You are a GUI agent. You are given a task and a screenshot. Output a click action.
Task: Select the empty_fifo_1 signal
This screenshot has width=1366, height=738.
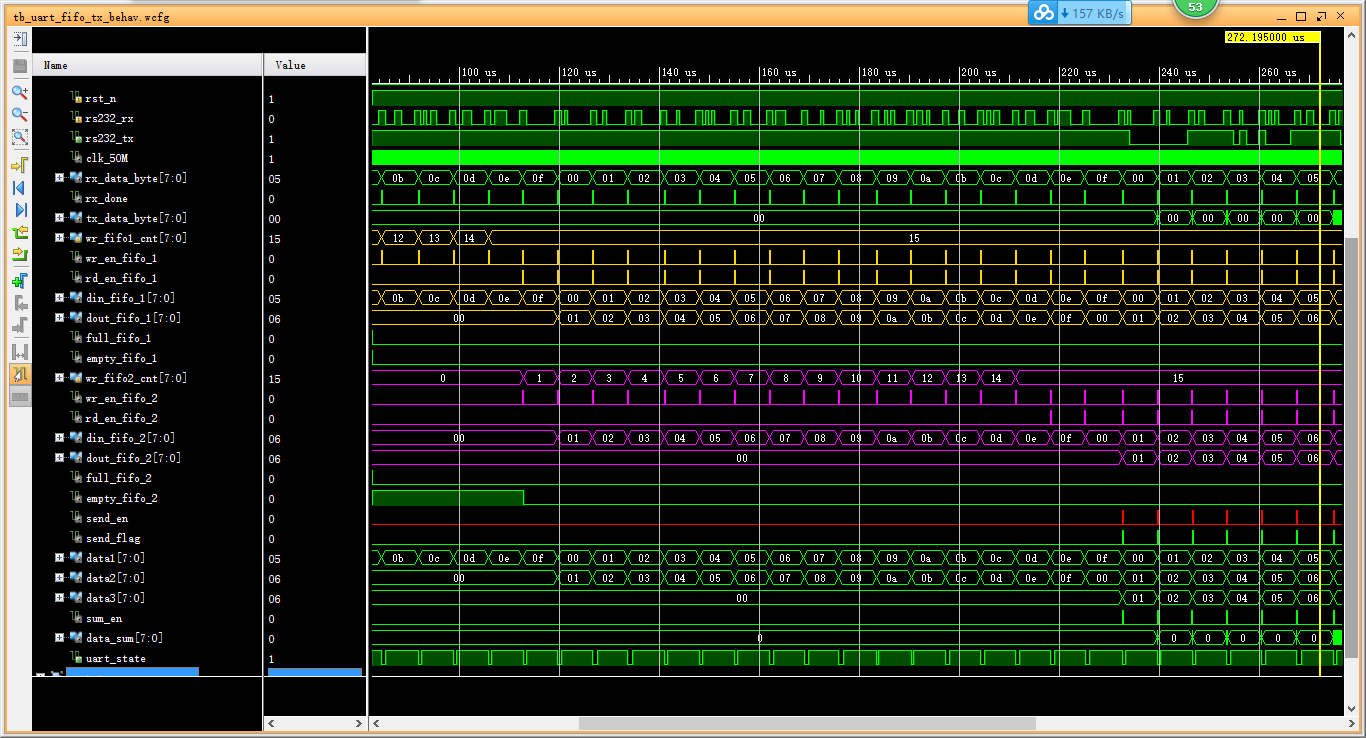[120, 359]
